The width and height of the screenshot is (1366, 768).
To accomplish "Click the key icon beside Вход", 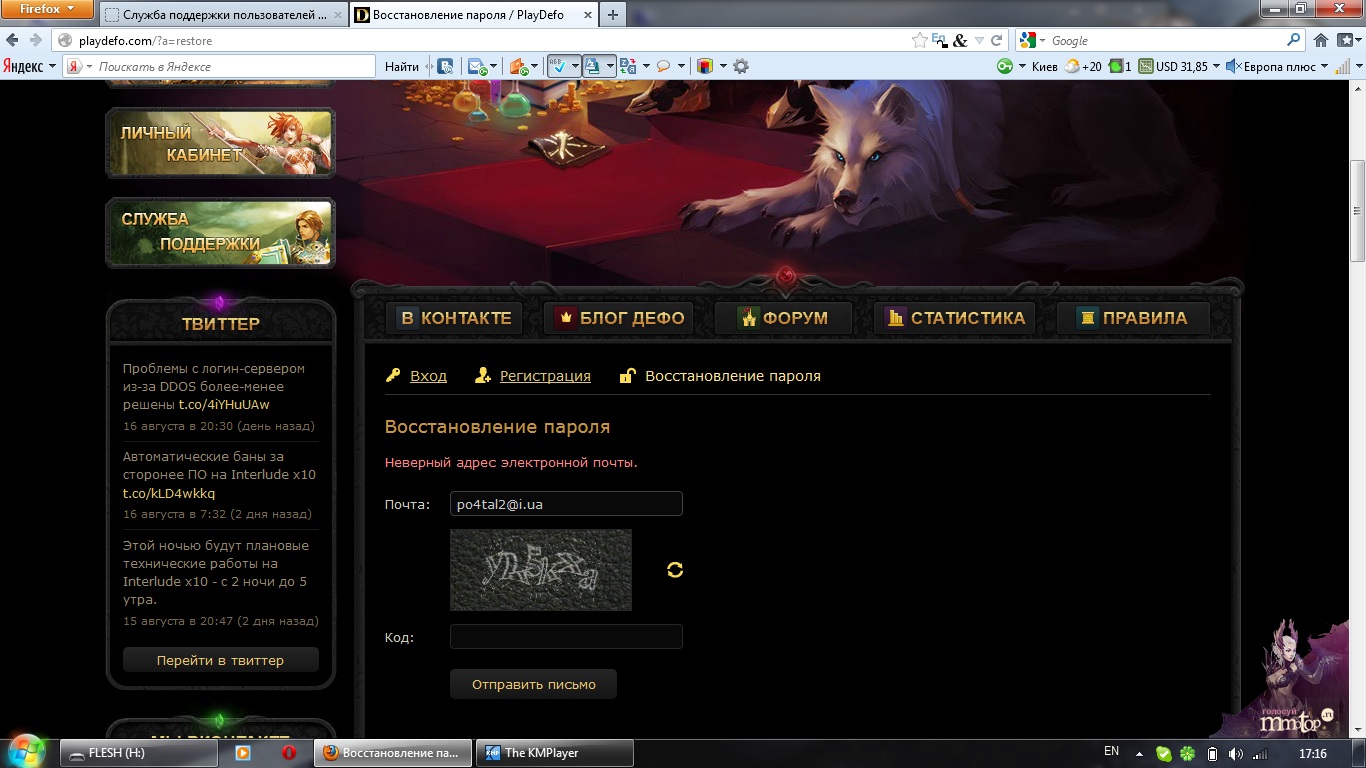I will click(393, 376).
